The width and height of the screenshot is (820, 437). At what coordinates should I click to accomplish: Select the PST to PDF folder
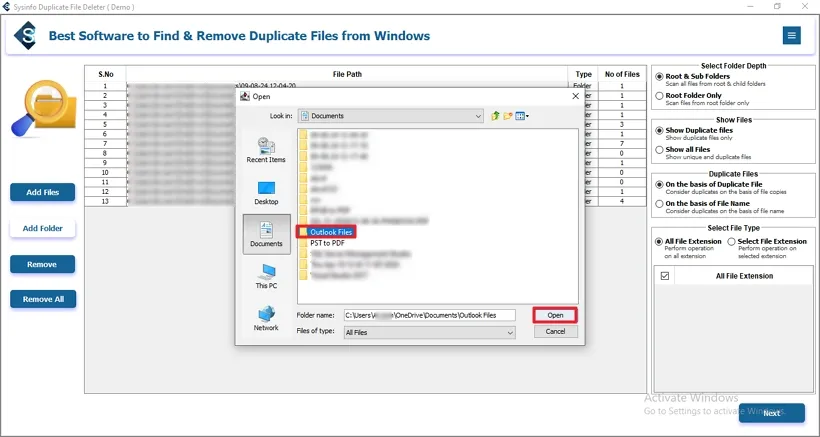pos(322,243)
